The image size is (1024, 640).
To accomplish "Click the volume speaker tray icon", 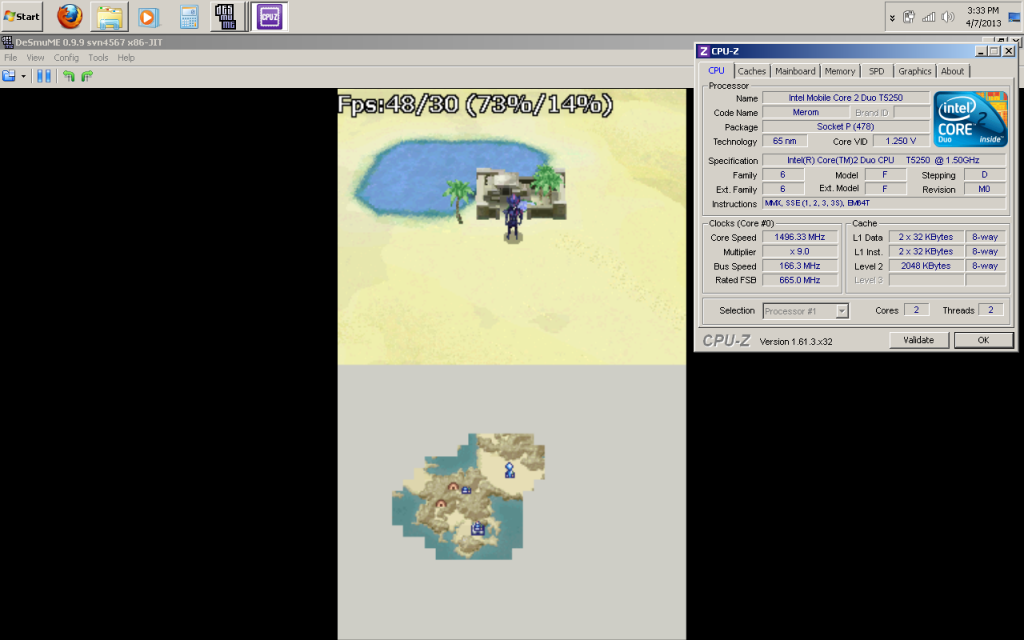I will point(947,17).
